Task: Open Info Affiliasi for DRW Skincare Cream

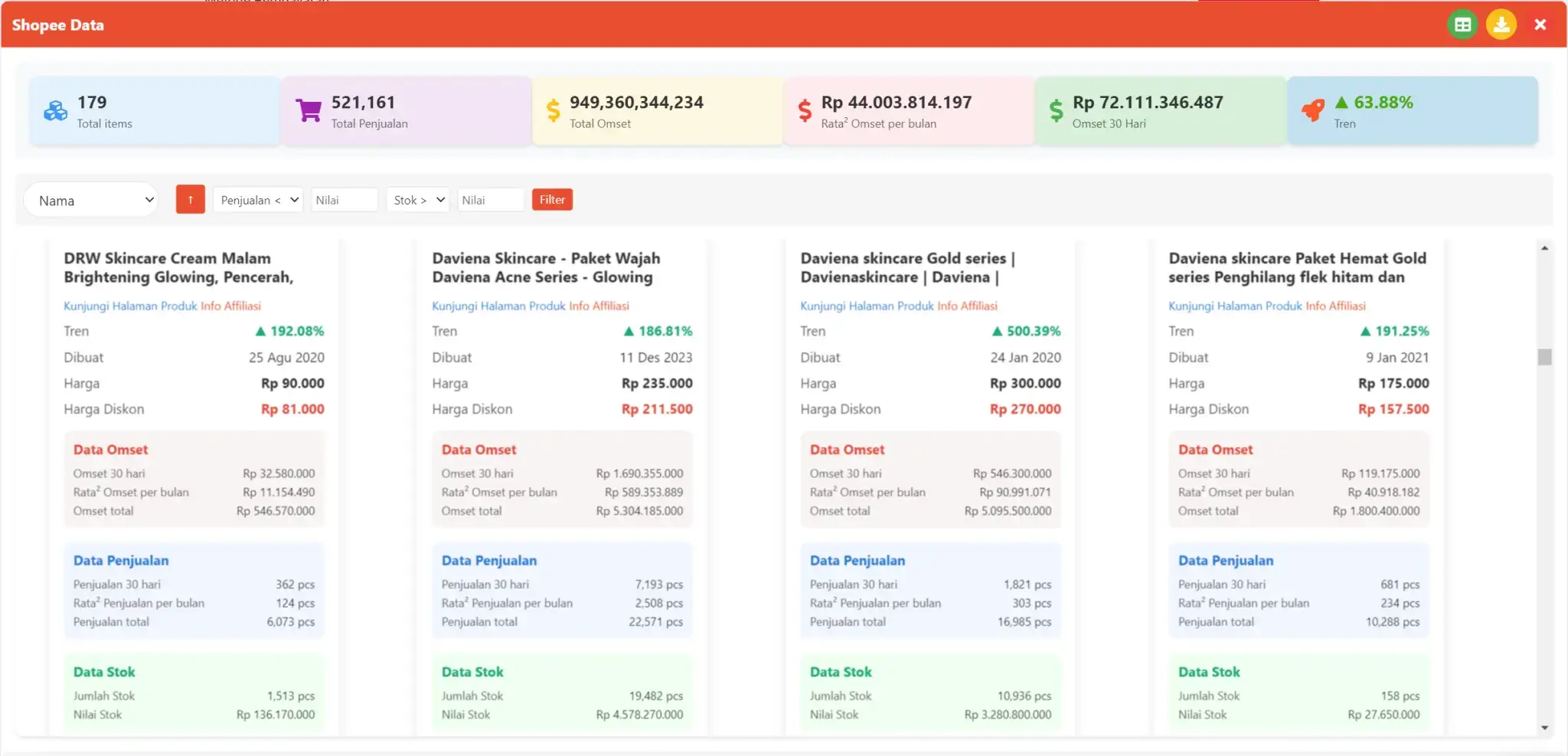Action: pyautogui.click(x=230, y=306)
